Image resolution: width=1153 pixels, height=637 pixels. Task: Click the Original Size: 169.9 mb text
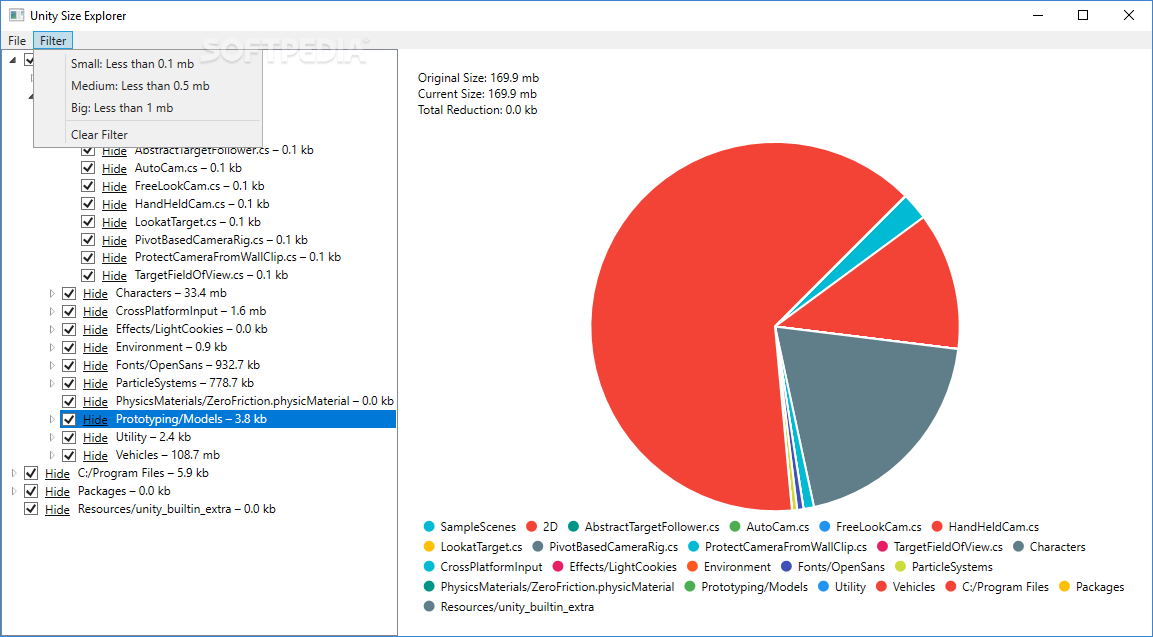click(x=478, y=78)
